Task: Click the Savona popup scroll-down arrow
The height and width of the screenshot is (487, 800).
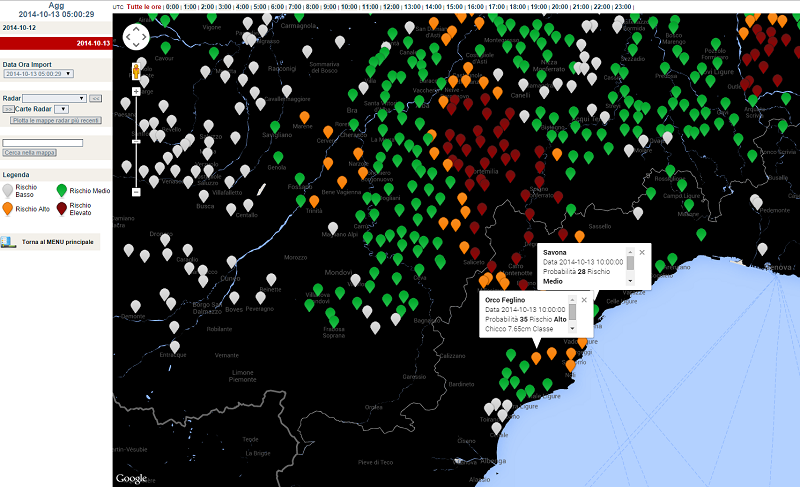Action: coord(630,281)
